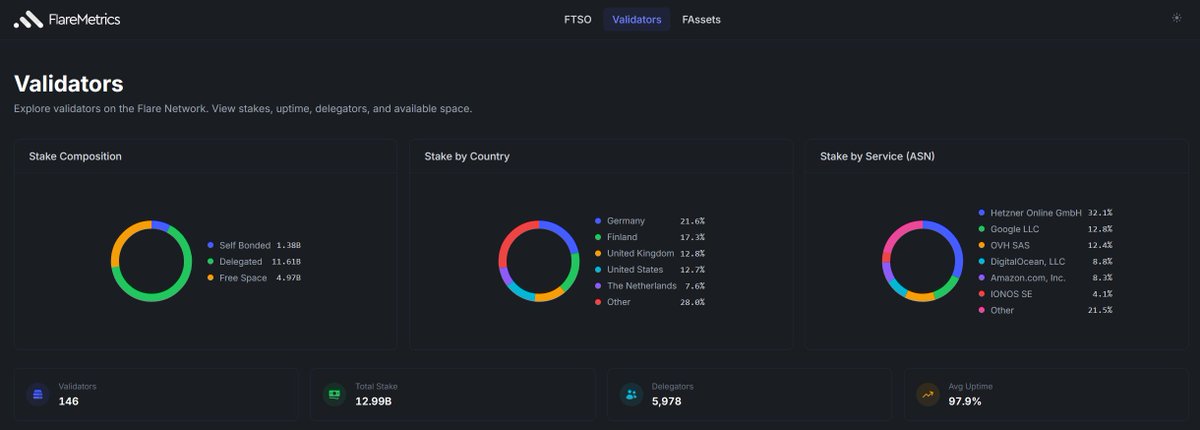
Task: Click the DigitalOcean, LLC legend dot
Action: (982, 261)
